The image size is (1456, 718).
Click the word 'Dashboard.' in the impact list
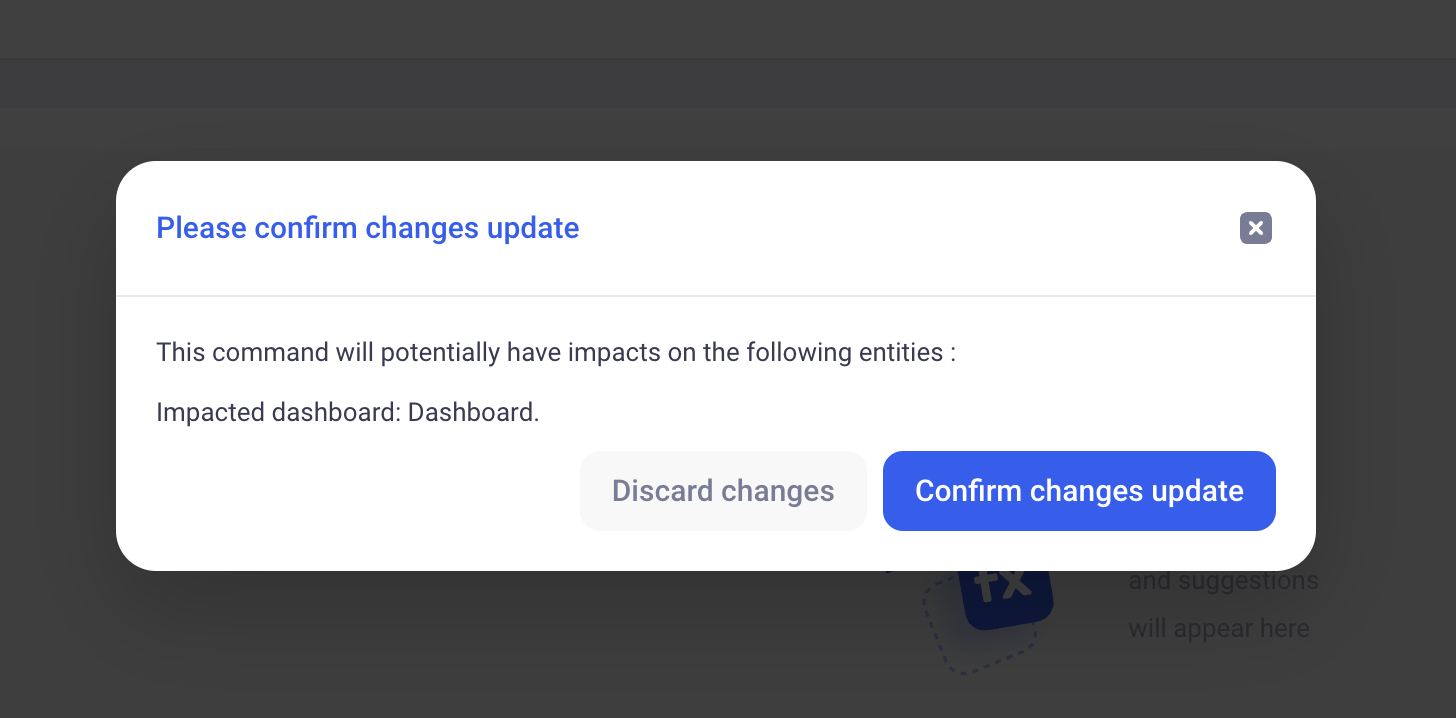coord(474,412)
